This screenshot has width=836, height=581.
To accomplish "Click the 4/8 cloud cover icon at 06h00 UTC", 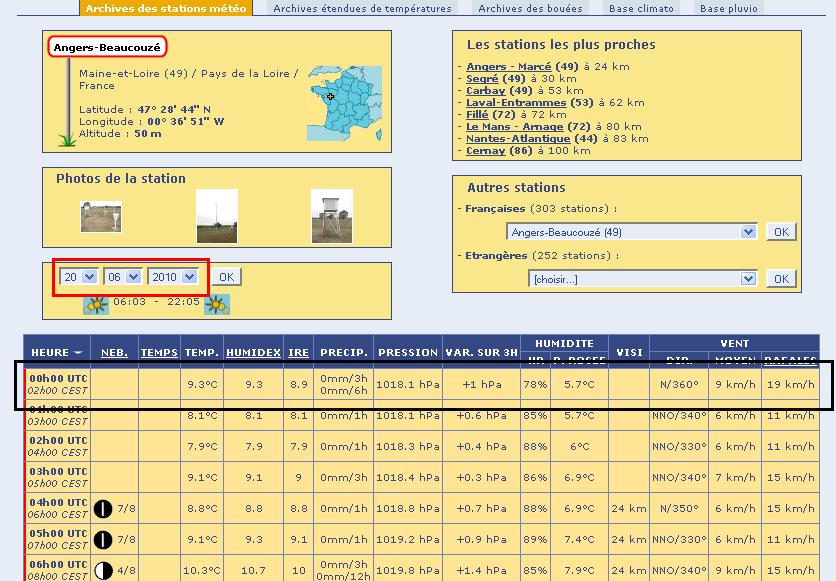I will coord(102,571).
